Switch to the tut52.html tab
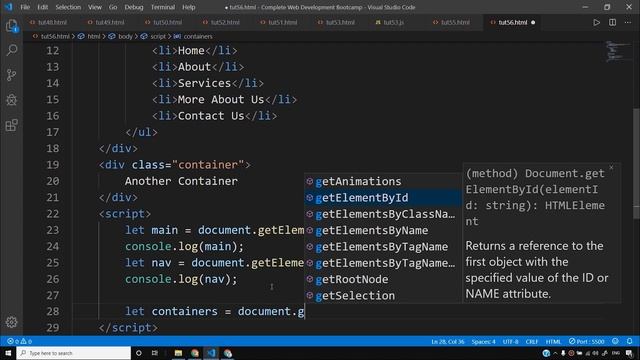The height and width of the screenshot is (360, 640). coord(224,22)
